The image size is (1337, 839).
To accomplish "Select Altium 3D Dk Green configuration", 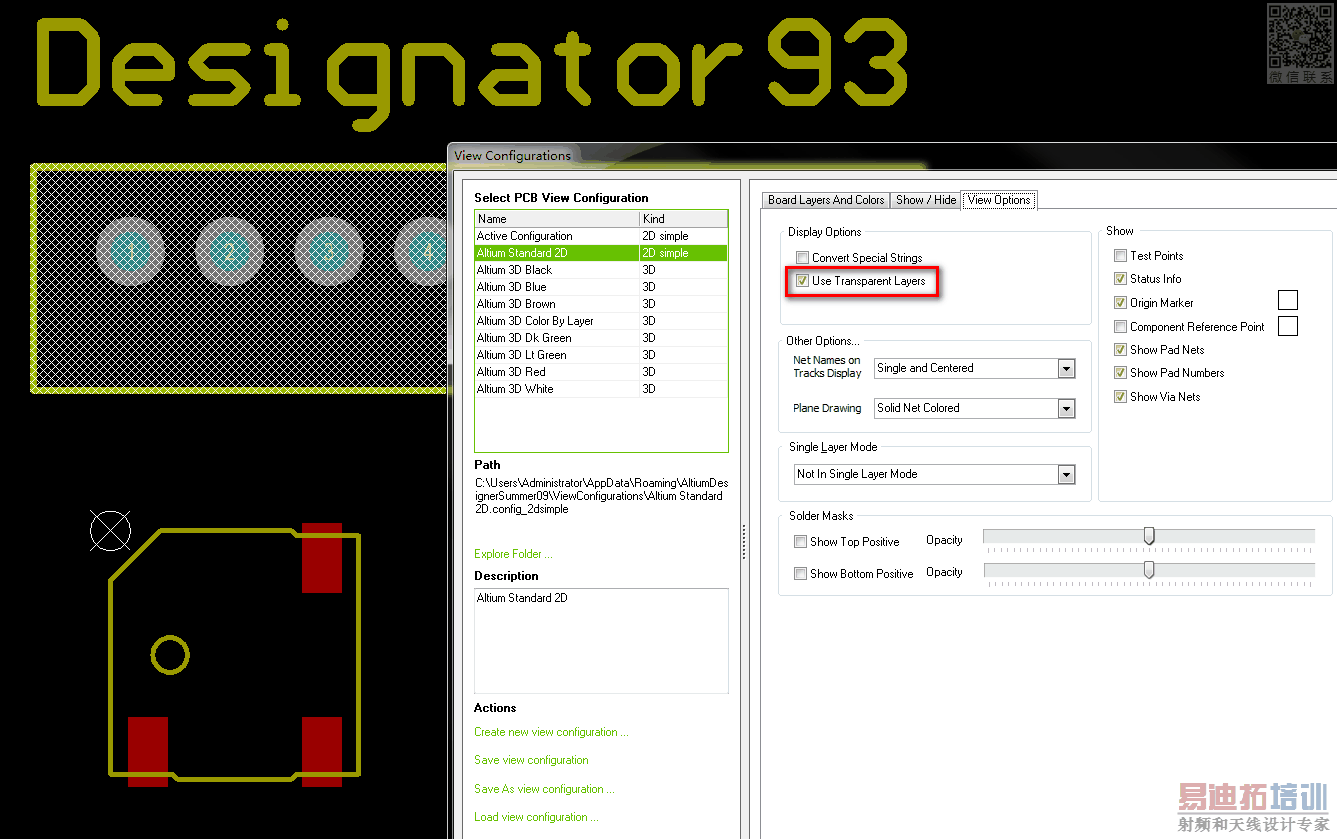I will click(x=601, y=338).
